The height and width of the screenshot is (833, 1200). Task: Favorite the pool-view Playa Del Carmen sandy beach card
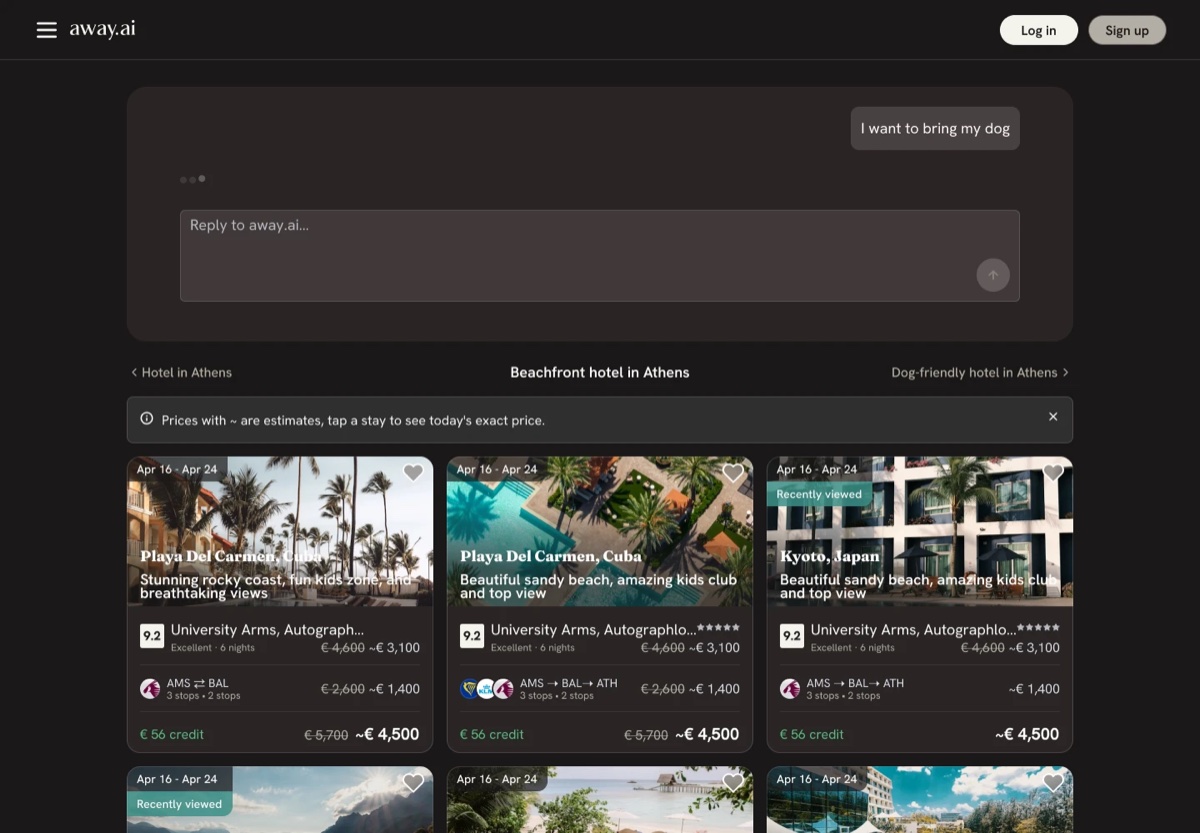click(733, 473)
